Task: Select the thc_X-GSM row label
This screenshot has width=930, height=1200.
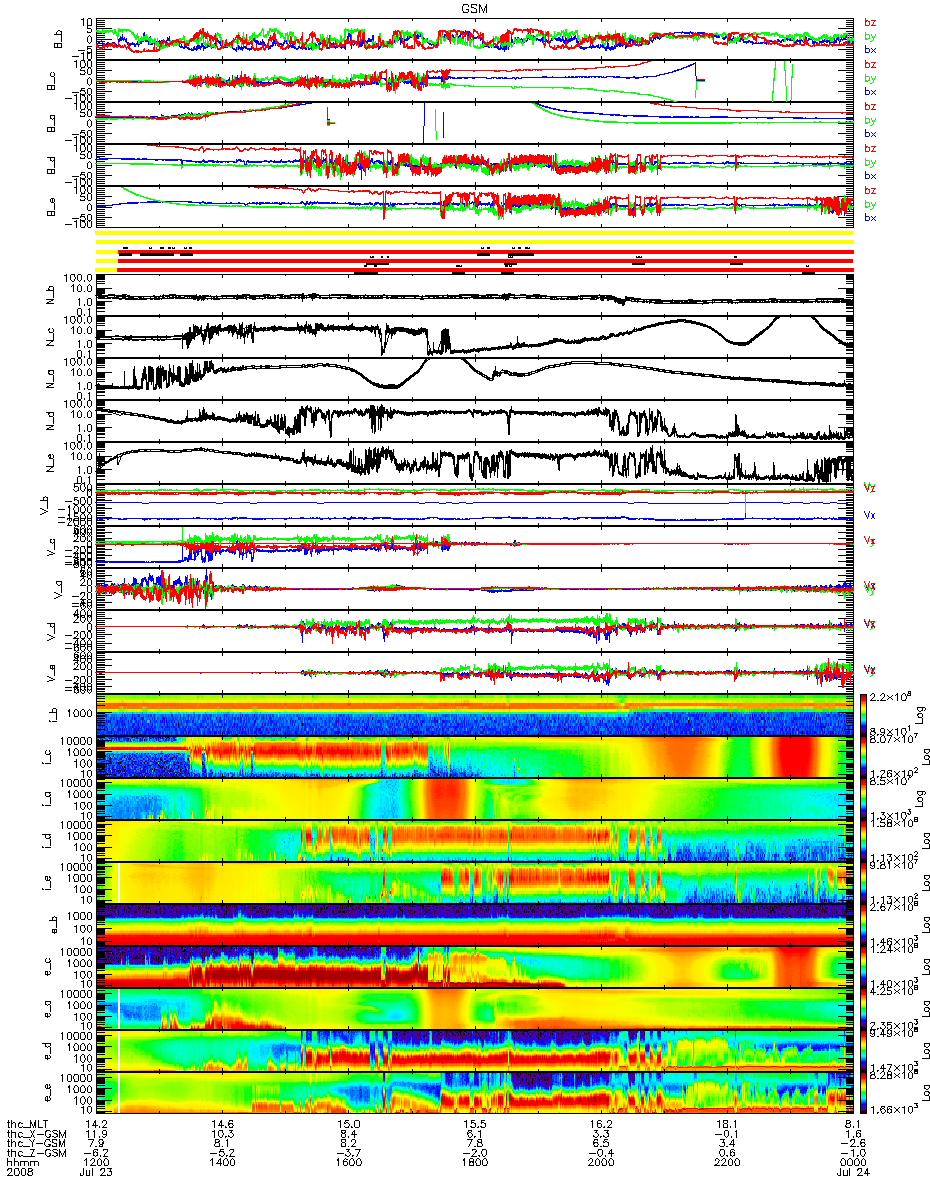Action: 36,1133
